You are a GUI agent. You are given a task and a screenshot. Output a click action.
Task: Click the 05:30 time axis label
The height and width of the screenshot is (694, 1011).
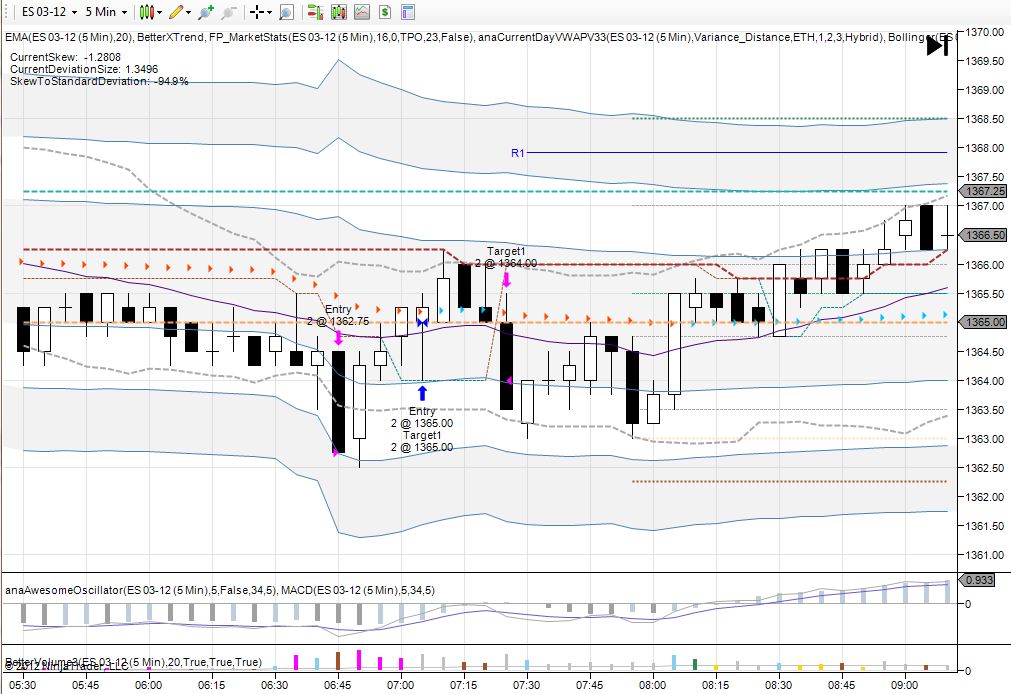pos(23,685)
